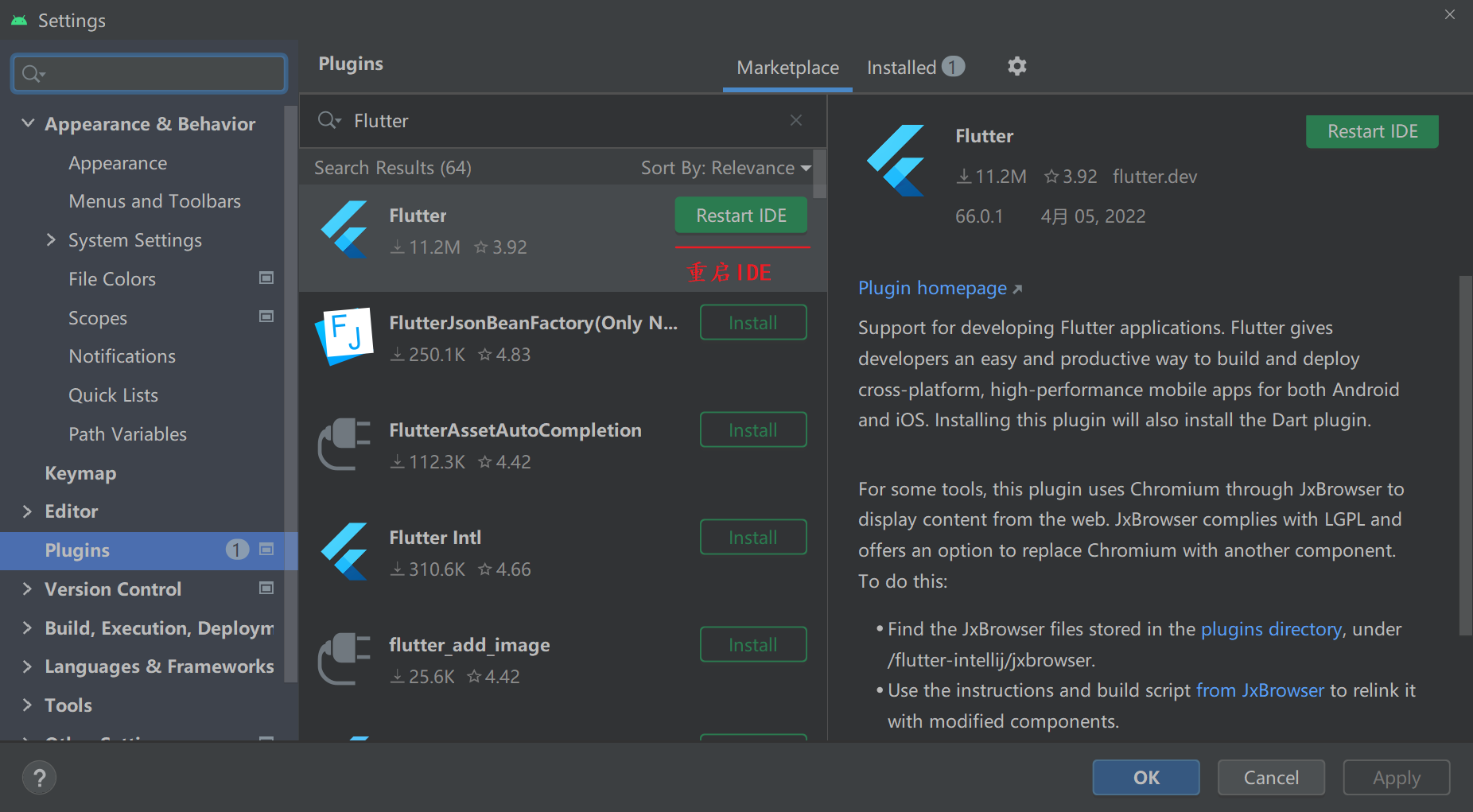Click the settings search magnifier icon
The image size is (1473, 812).
(33, 74)
